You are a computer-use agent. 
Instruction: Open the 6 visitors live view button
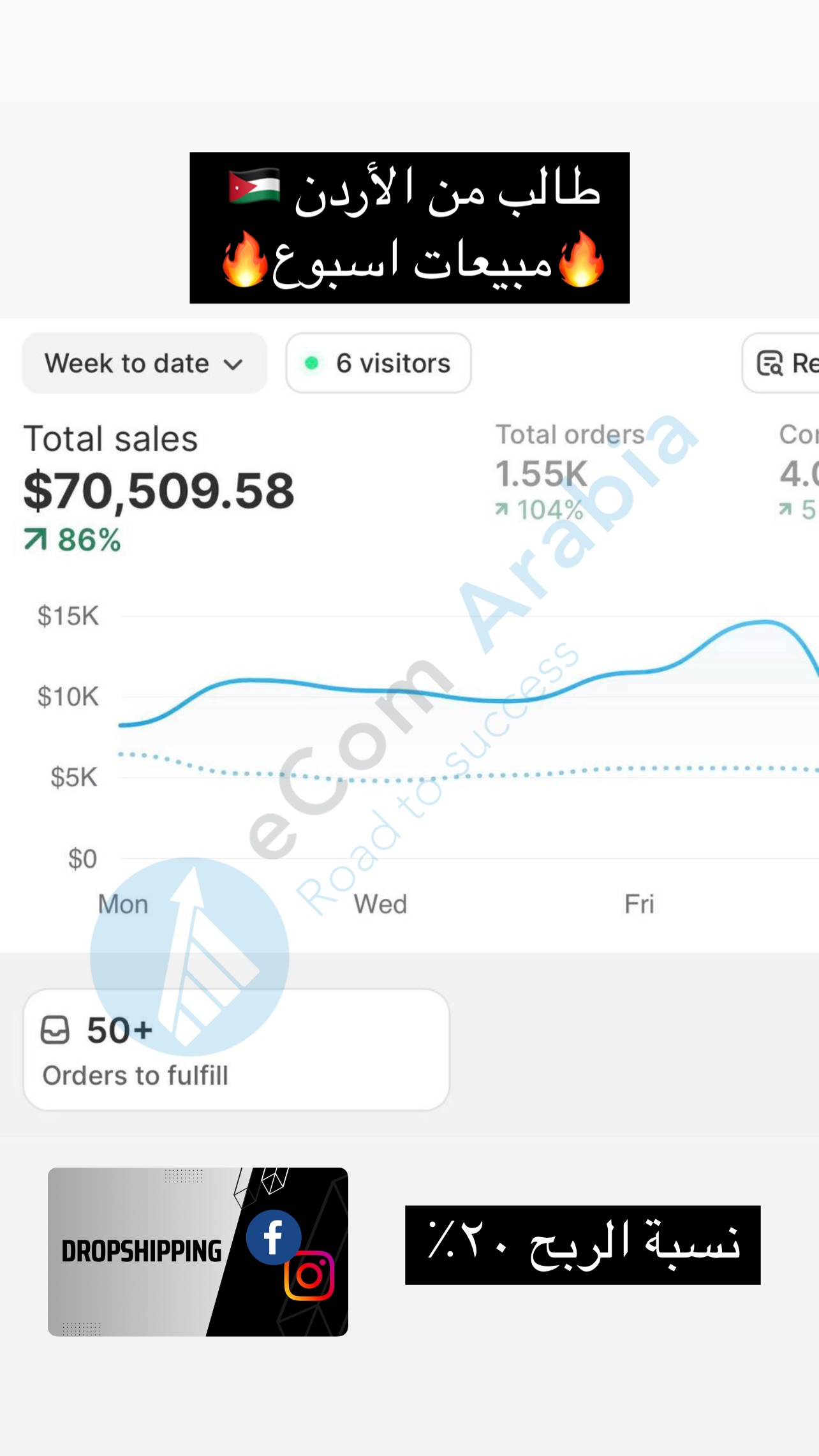pyautogui.click(x=378, y=363)
